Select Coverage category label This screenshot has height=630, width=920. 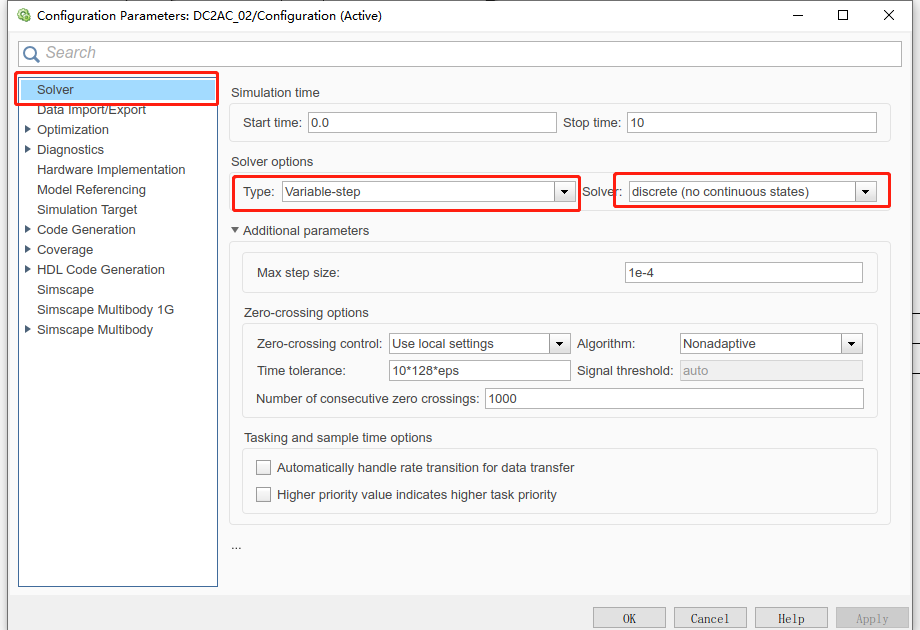pyautogui.click(x=65, y=249)
